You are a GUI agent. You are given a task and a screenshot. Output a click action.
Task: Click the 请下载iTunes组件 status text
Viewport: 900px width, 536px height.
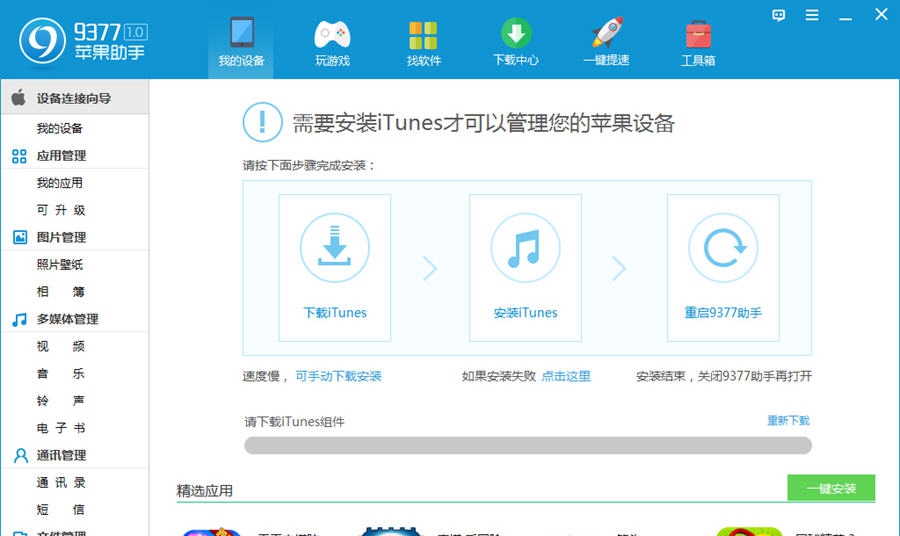(294, 422)
